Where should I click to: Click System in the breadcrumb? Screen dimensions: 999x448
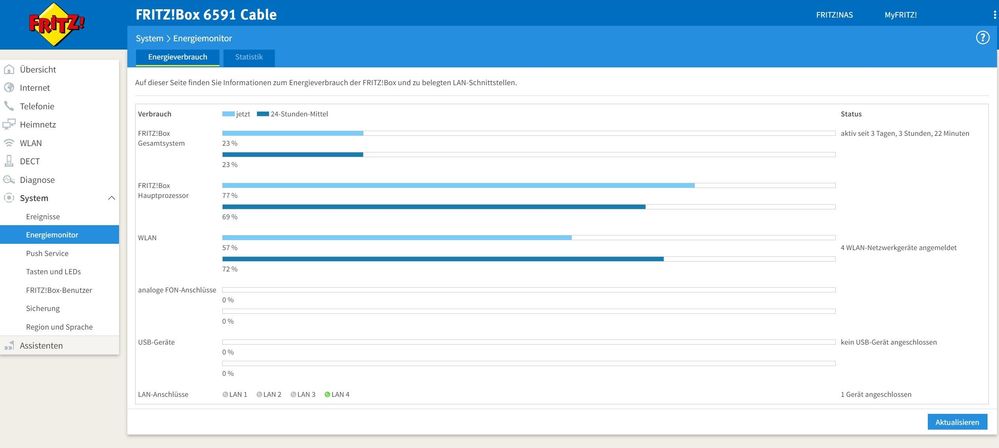pyautogui.click(x=149, y=39)
